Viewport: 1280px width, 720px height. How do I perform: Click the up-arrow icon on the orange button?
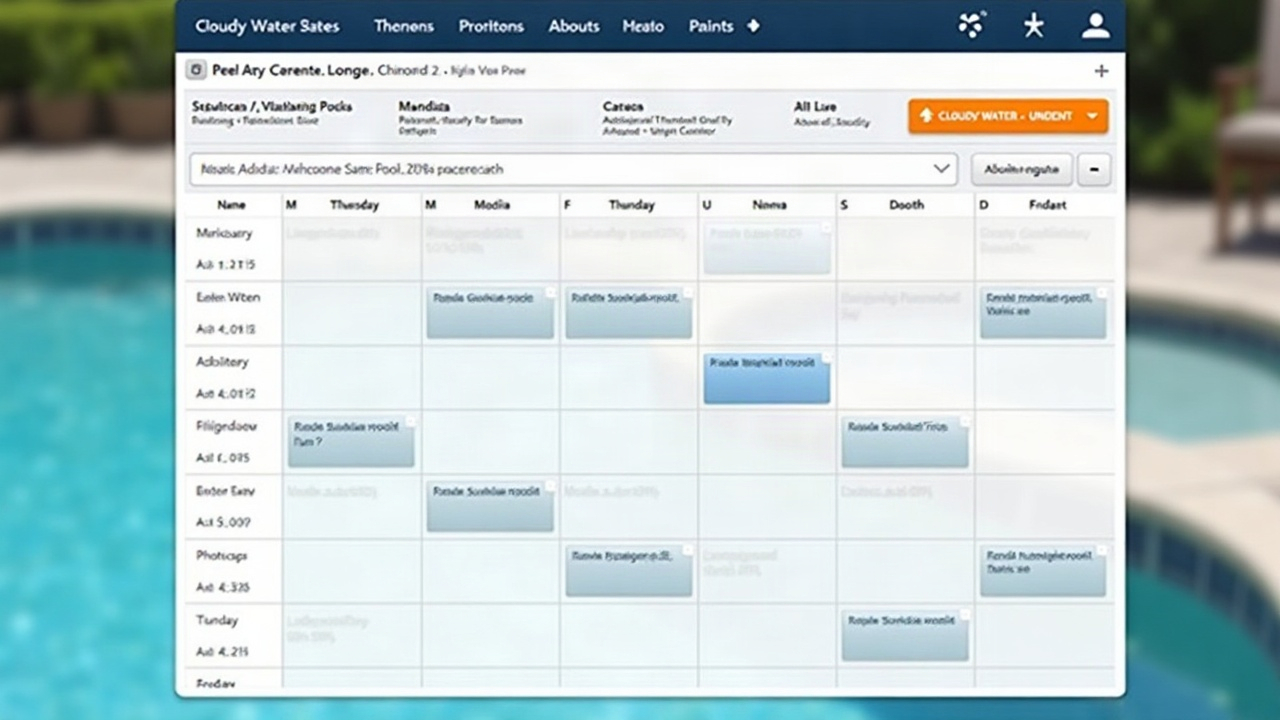925,116
